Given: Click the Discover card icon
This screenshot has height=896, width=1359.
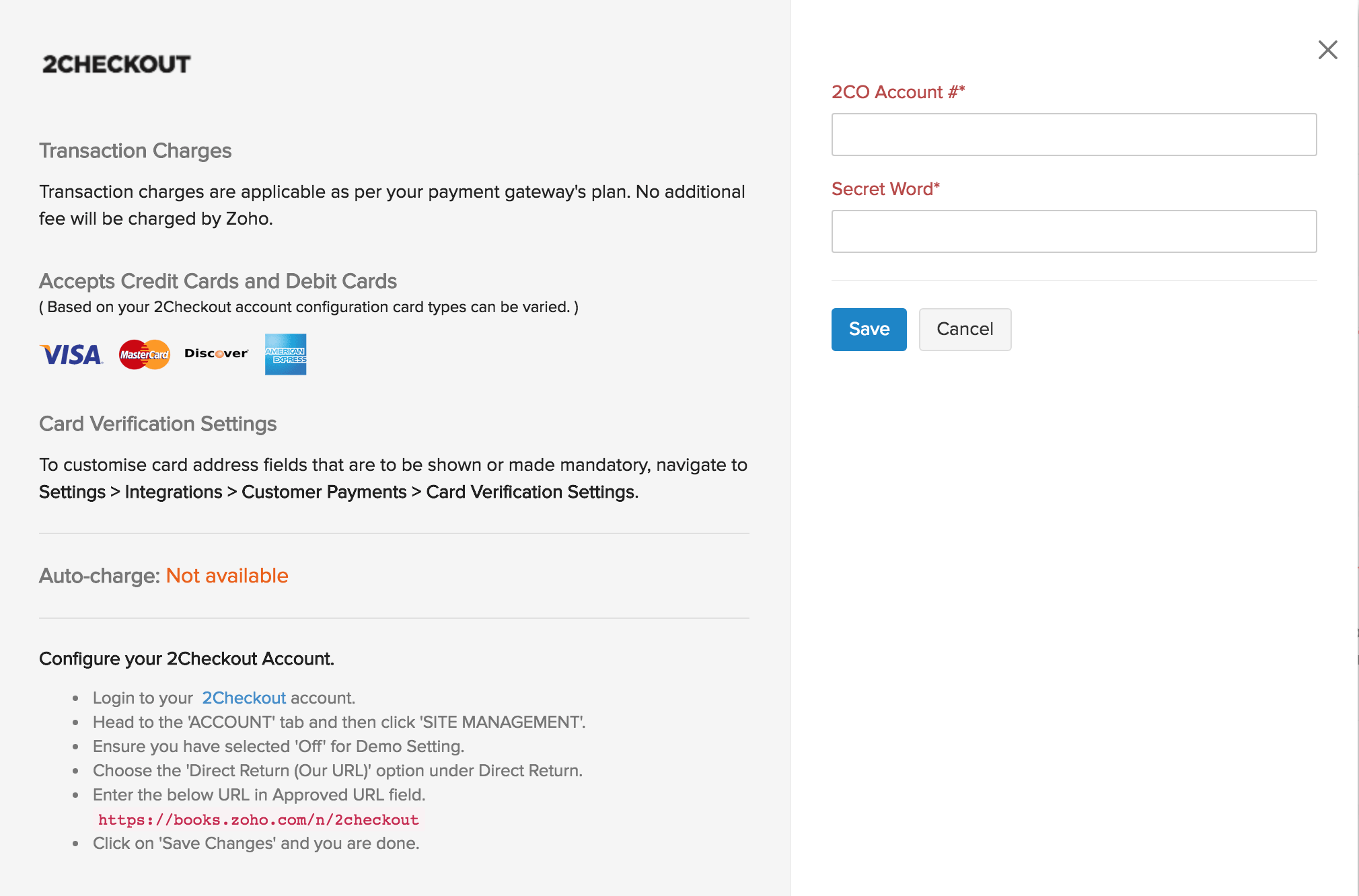Looking at the screenshot, I should [x=215, y=354].
